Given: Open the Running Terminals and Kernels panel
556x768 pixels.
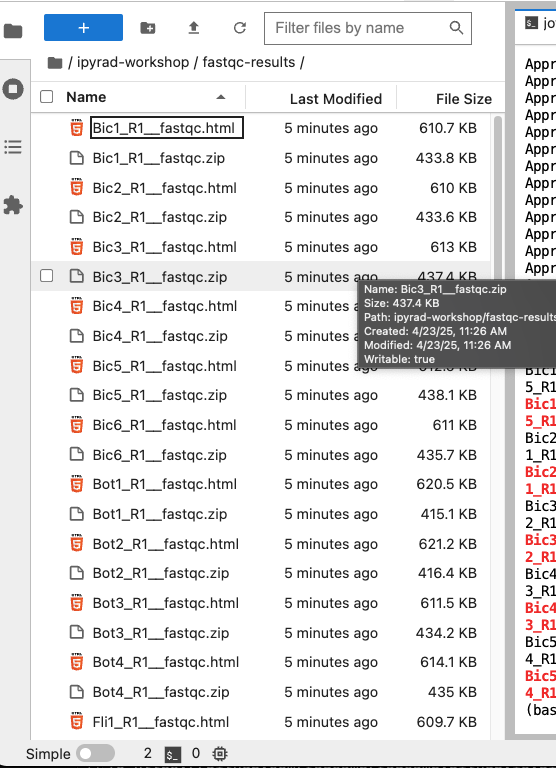Looking at the screenshot, I should pos(13,89).
